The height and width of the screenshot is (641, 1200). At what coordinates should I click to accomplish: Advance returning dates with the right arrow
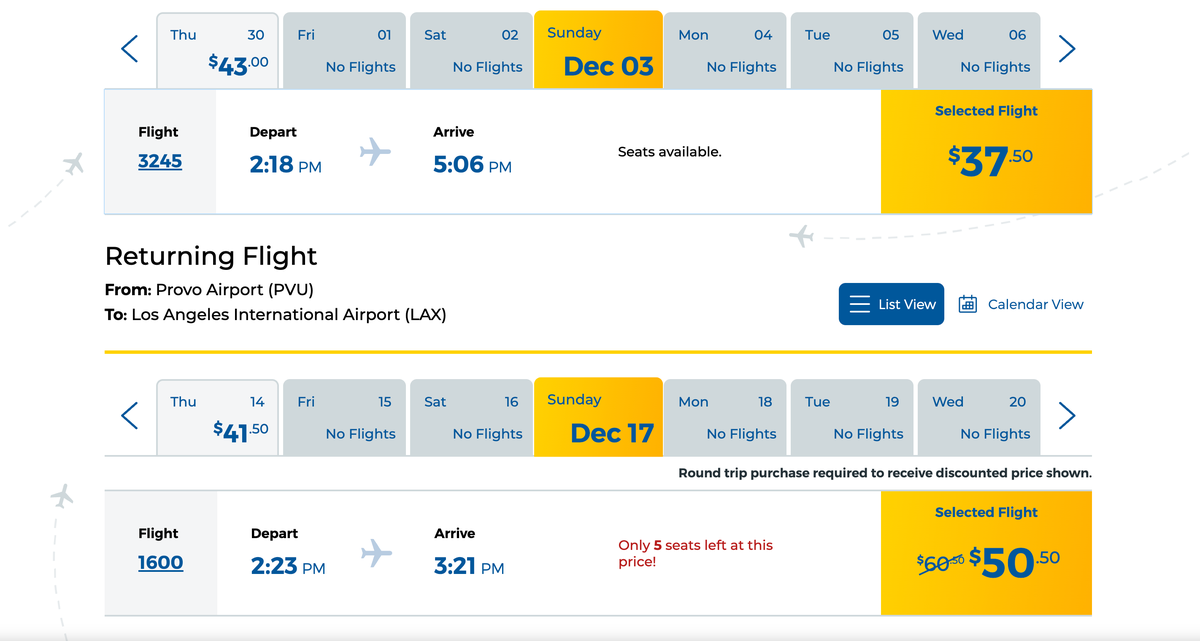point(1067,415)
